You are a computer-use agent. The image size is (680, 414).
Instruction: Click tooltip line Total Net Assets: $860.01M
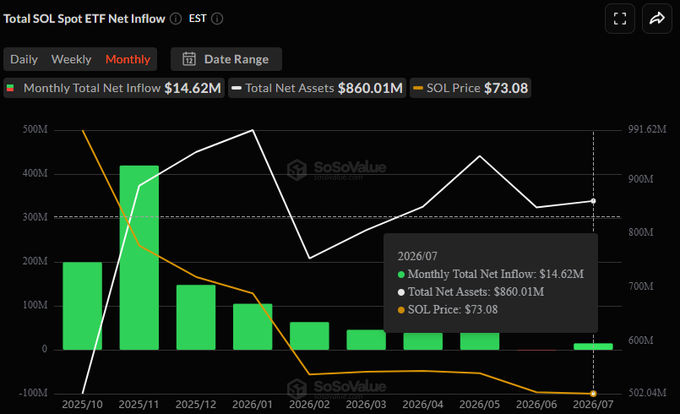pos(471,292)
